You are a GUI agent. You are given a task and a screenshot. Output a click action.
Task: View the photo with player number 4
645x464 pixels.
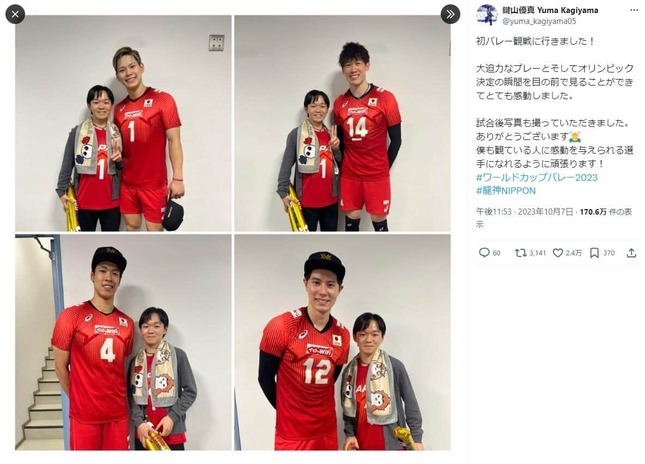pyautogui.click(x=123, y=342)
